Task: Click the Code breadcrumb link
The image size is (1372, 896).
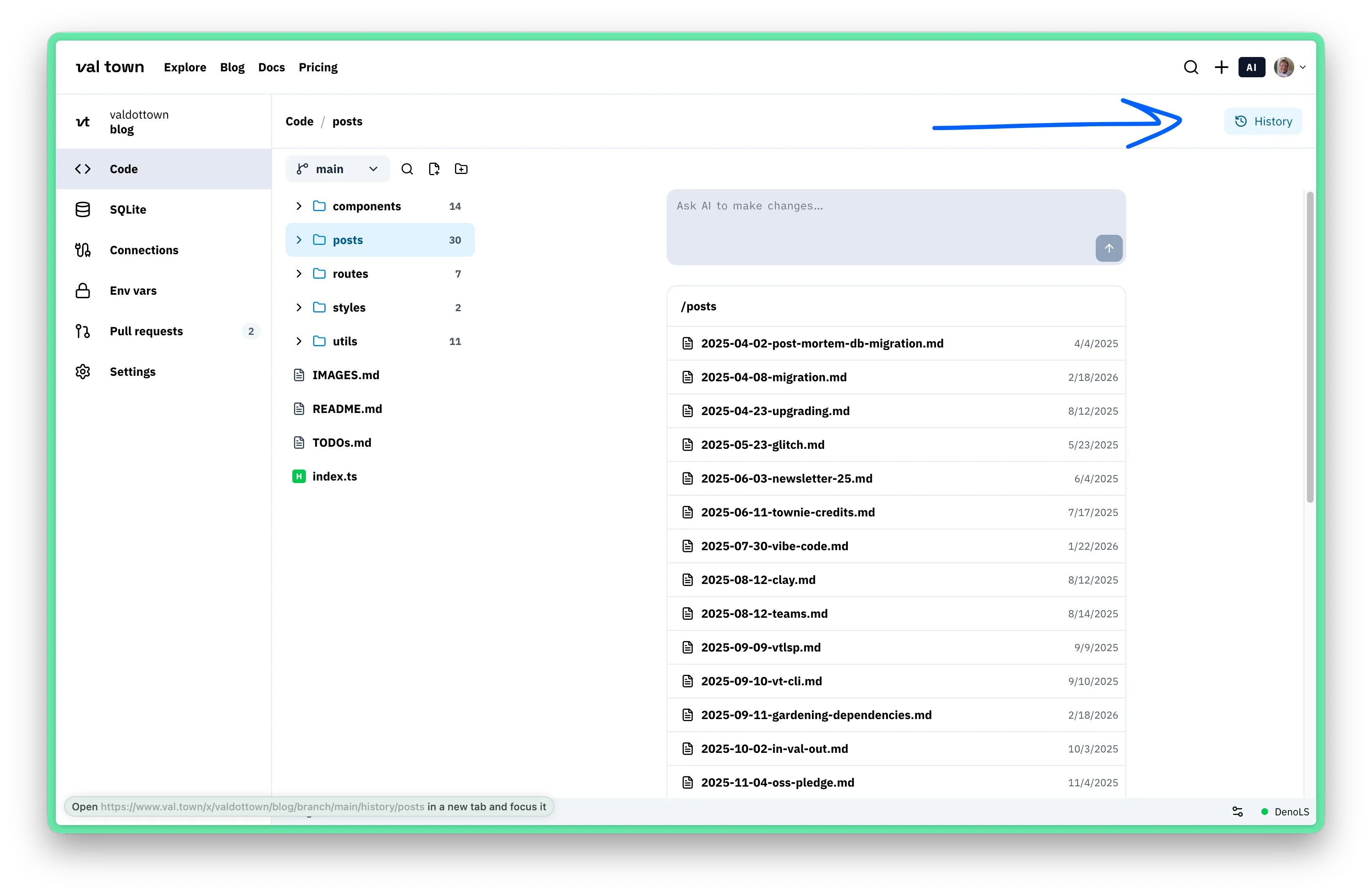Action: click(300, 122)
